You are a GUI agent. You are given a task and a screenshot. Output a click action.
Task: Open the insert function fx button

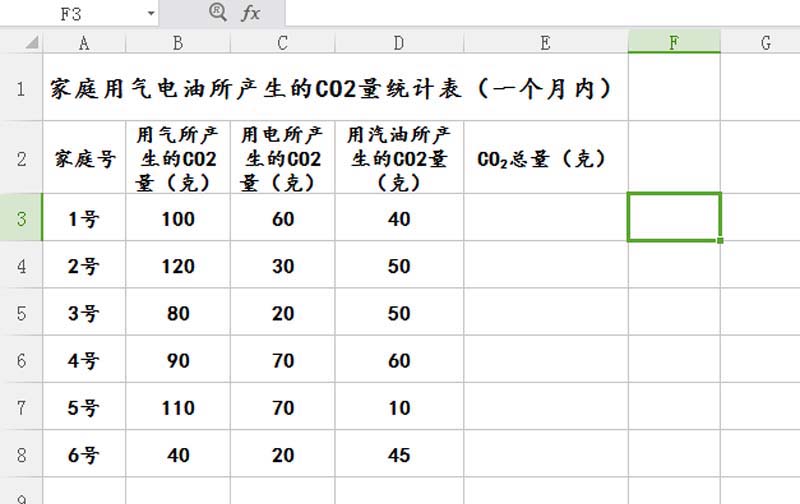coord(251,13)
